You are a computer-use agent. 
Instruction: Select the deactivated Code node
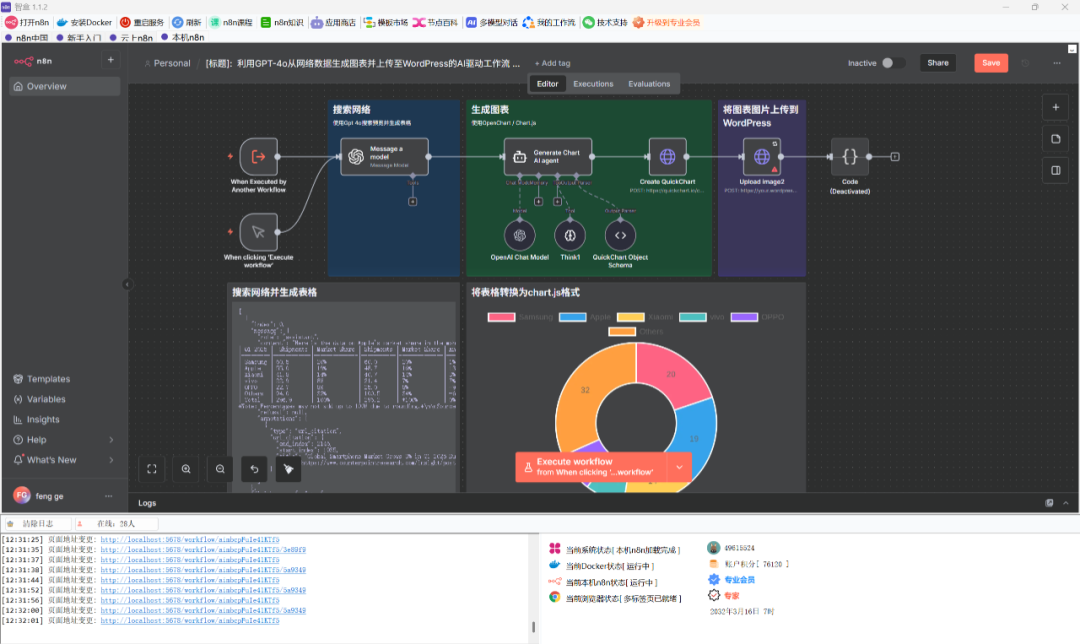click(x=850, y=157)
